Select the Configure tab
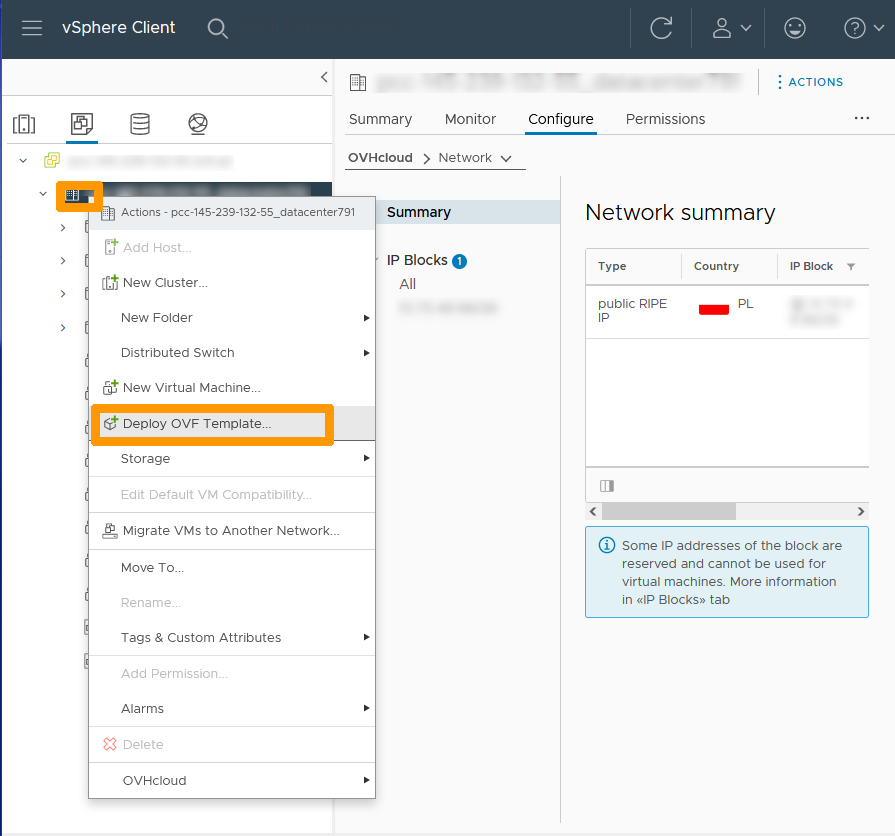 point(561,119)
